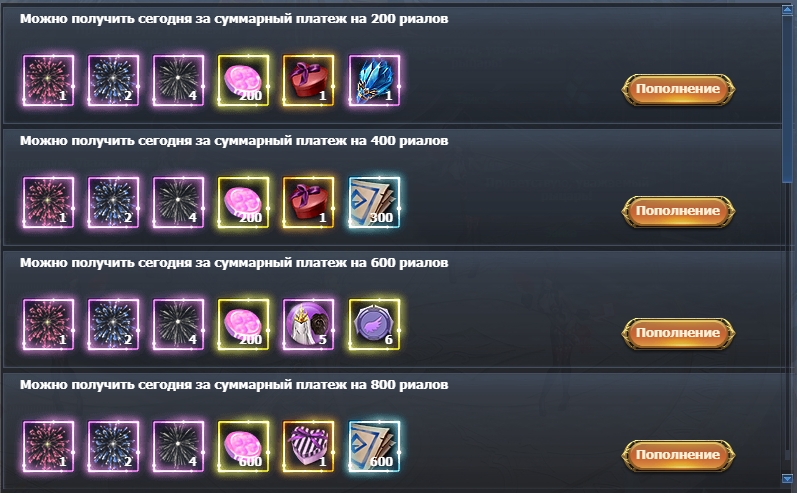The height and width of the screenshot is (493, 797).
Task: Select red heart gift box in 200 rials row
Action: click(309, 80)
